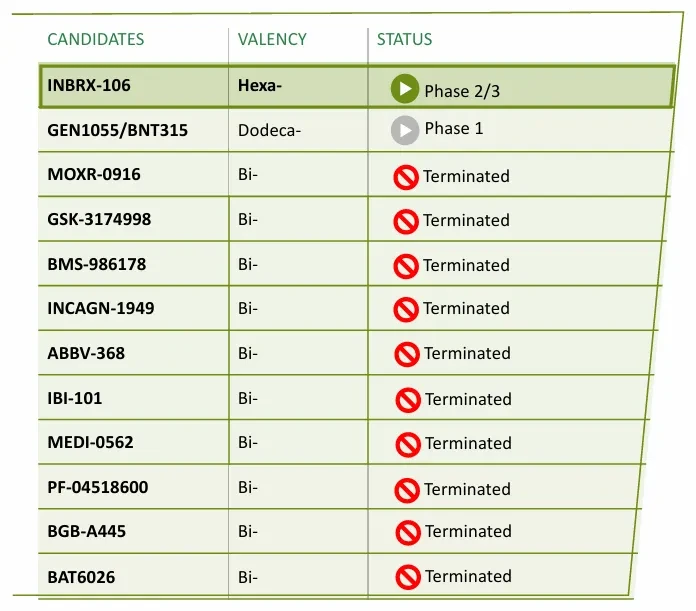696x611 pixels.
Task: Click the terminated icon in PF-04518600 row
Action: pyautogui.click(x=407, y=490)
